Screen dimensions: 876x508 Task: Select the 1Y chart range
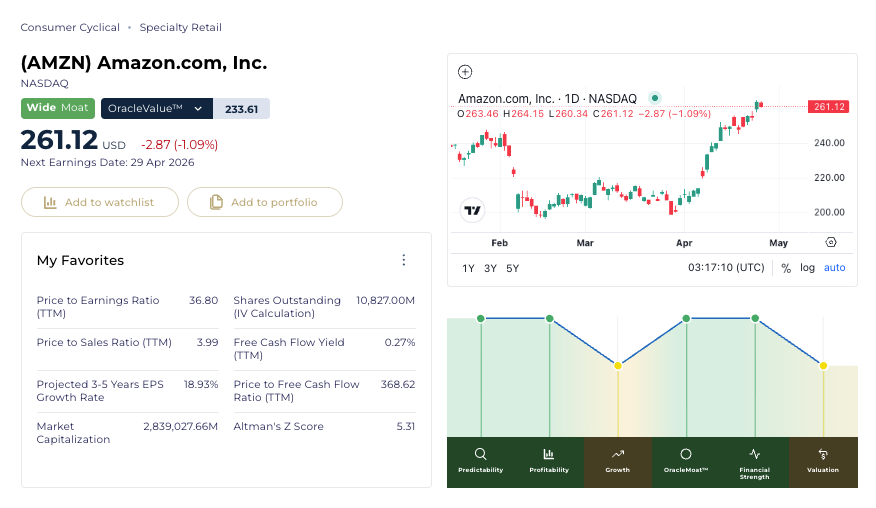tap(468, 268)
